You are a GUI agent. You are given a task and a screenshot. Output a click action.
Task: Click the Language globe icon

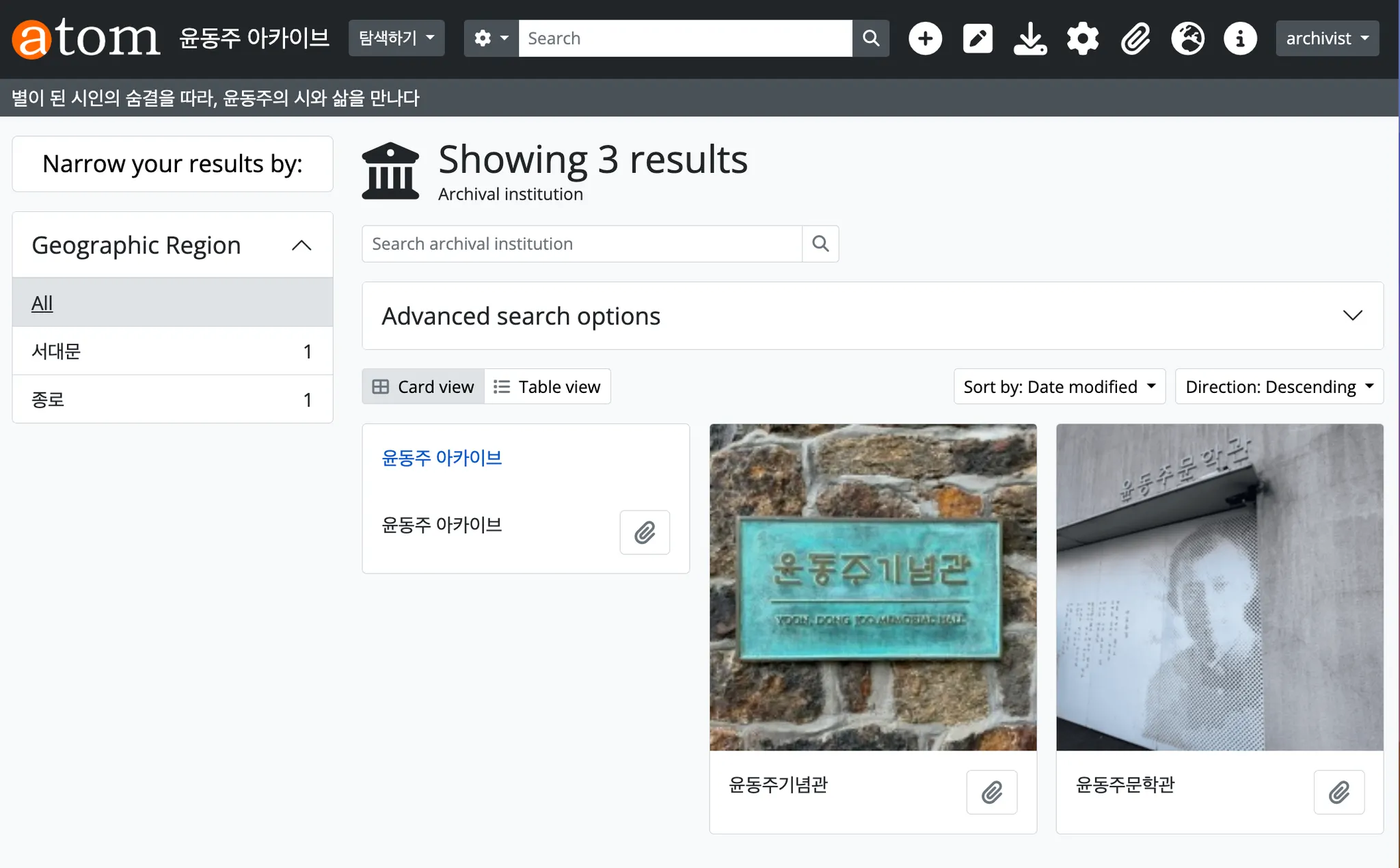coord(1188,38)
